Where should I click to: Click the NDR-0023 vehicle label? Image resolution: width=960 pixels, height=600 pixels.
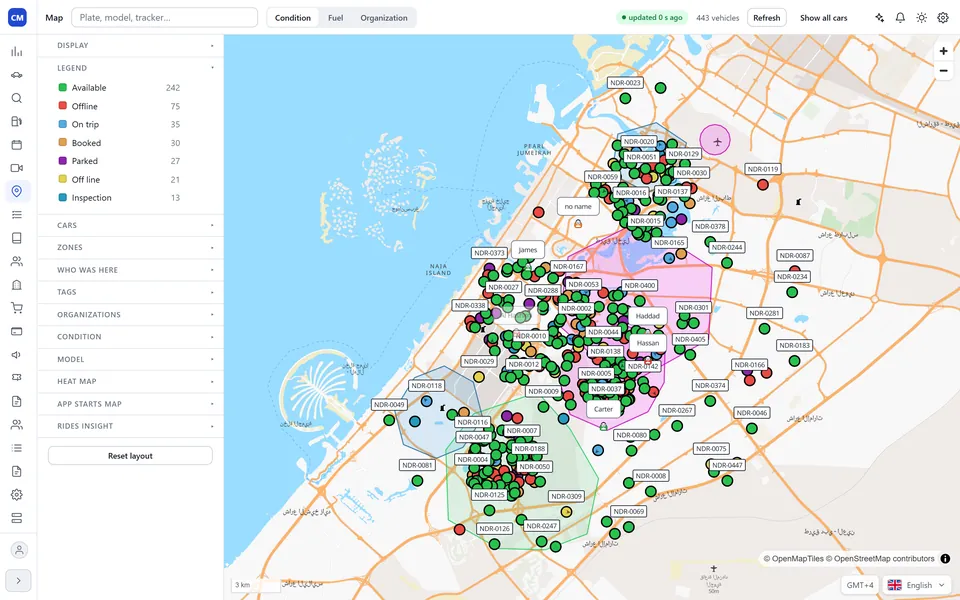point(625,83)
